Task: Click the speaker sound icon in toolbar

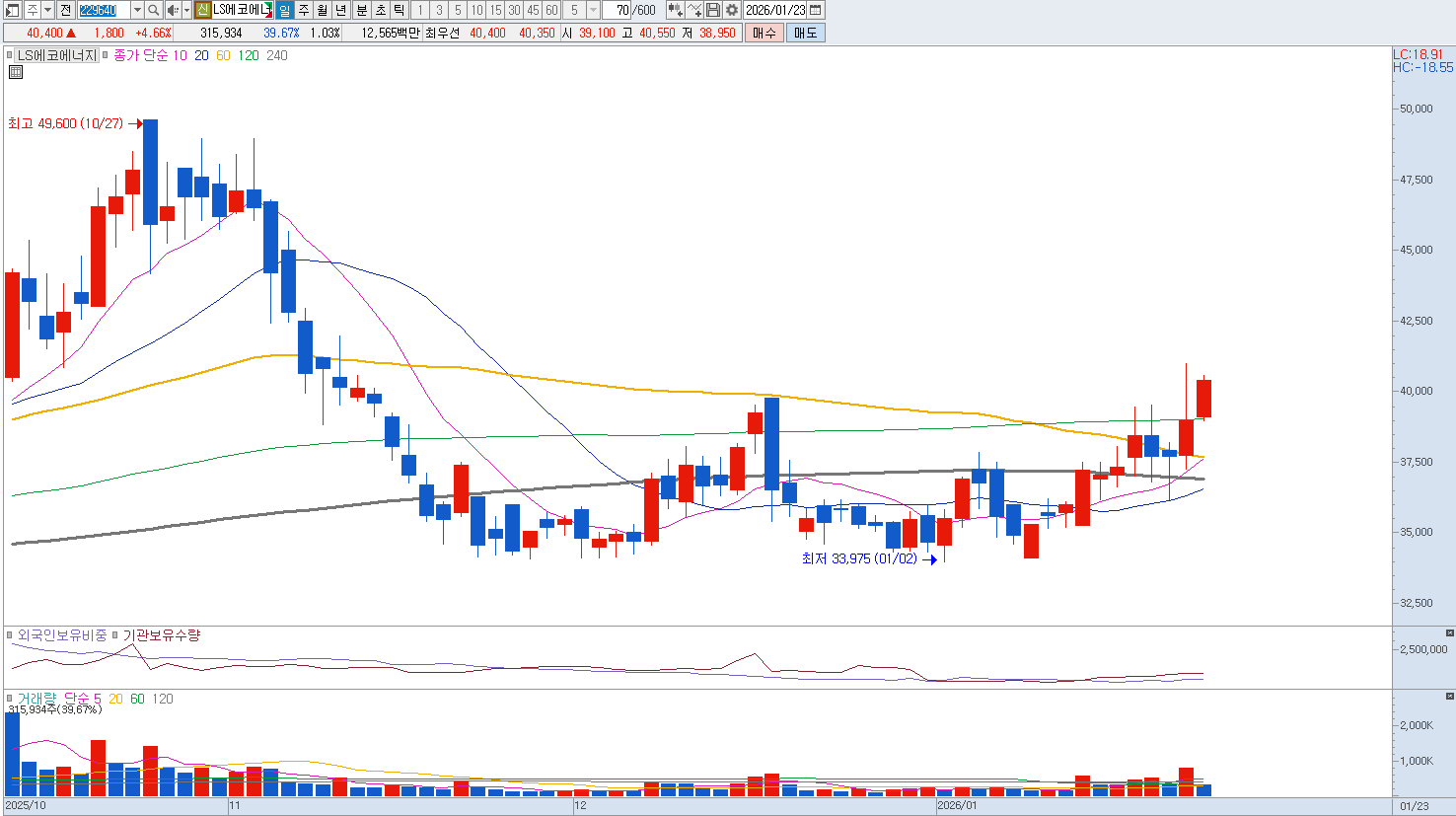Action: pyautogui.click(x=172, y=10)
